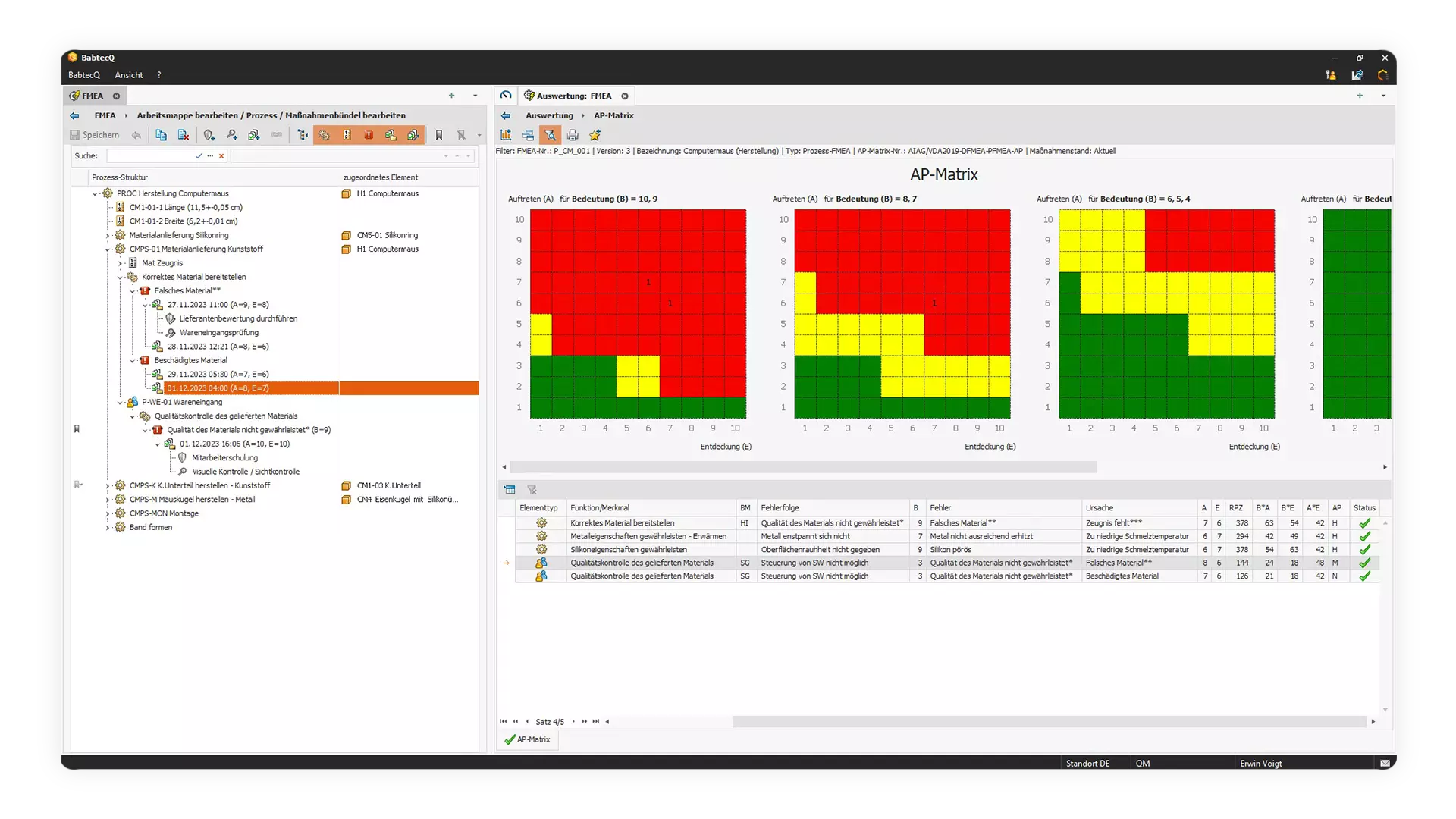
Task: Click the orange refresh icon in title bar
Action: 1383,75
